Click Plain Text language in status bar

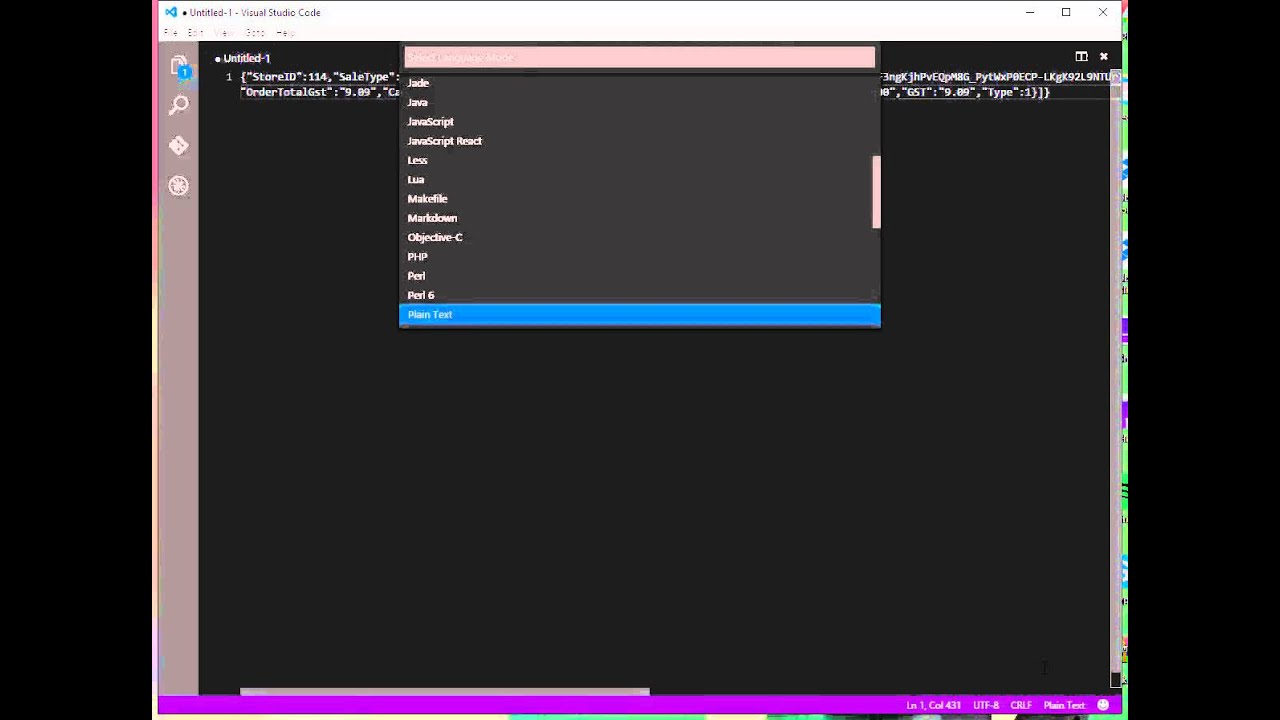pyautogui.click(x=1064, y=705)
